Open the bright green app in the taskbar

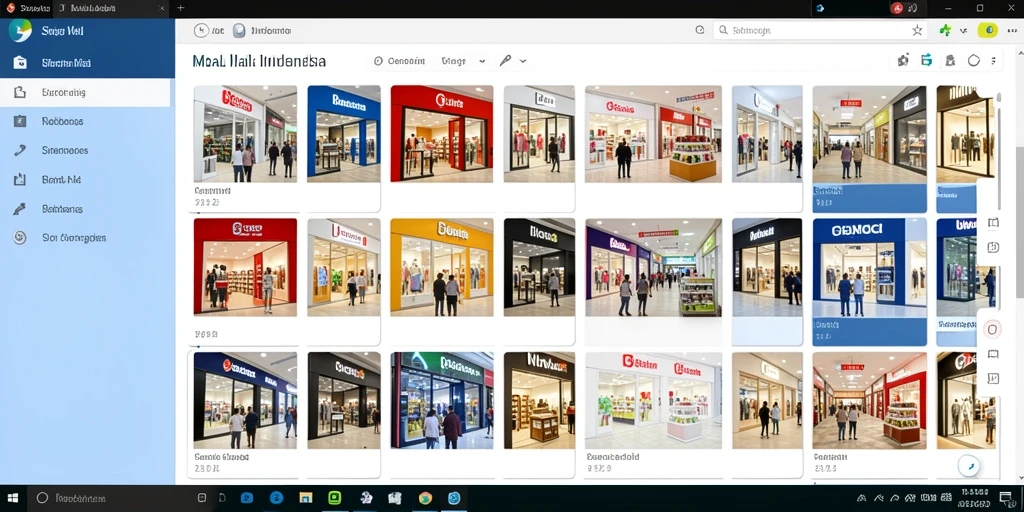tap(334, 498)
